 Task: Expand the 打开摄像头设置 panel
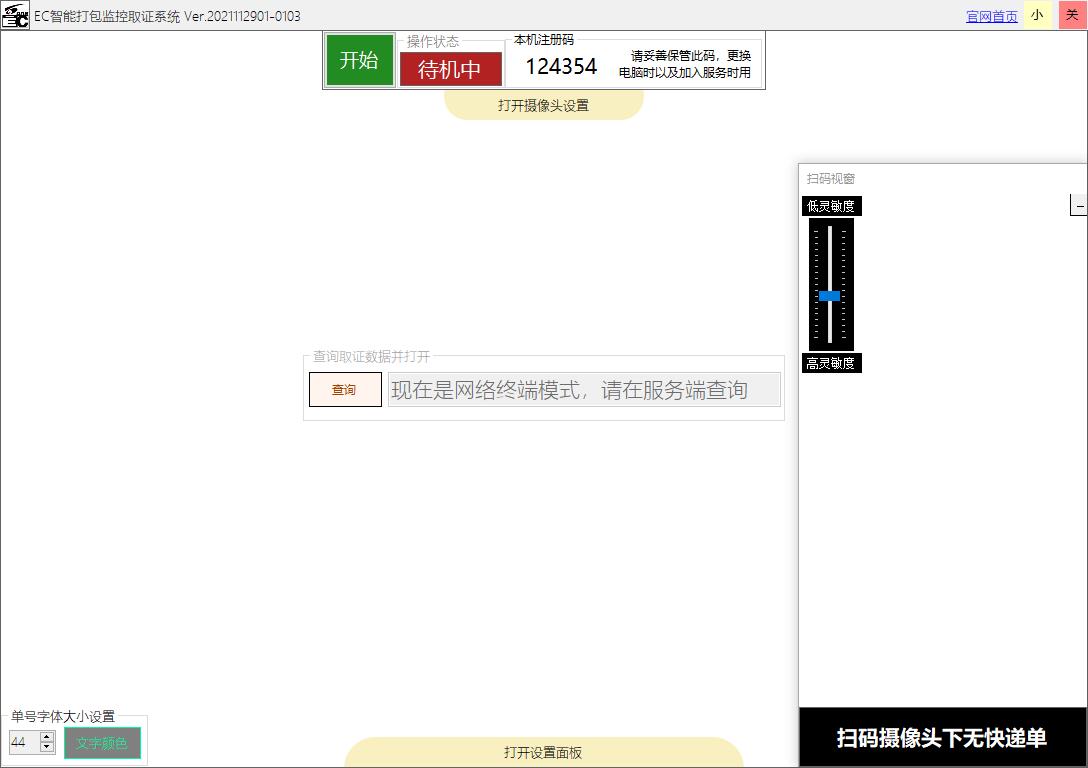click(543, 105)
